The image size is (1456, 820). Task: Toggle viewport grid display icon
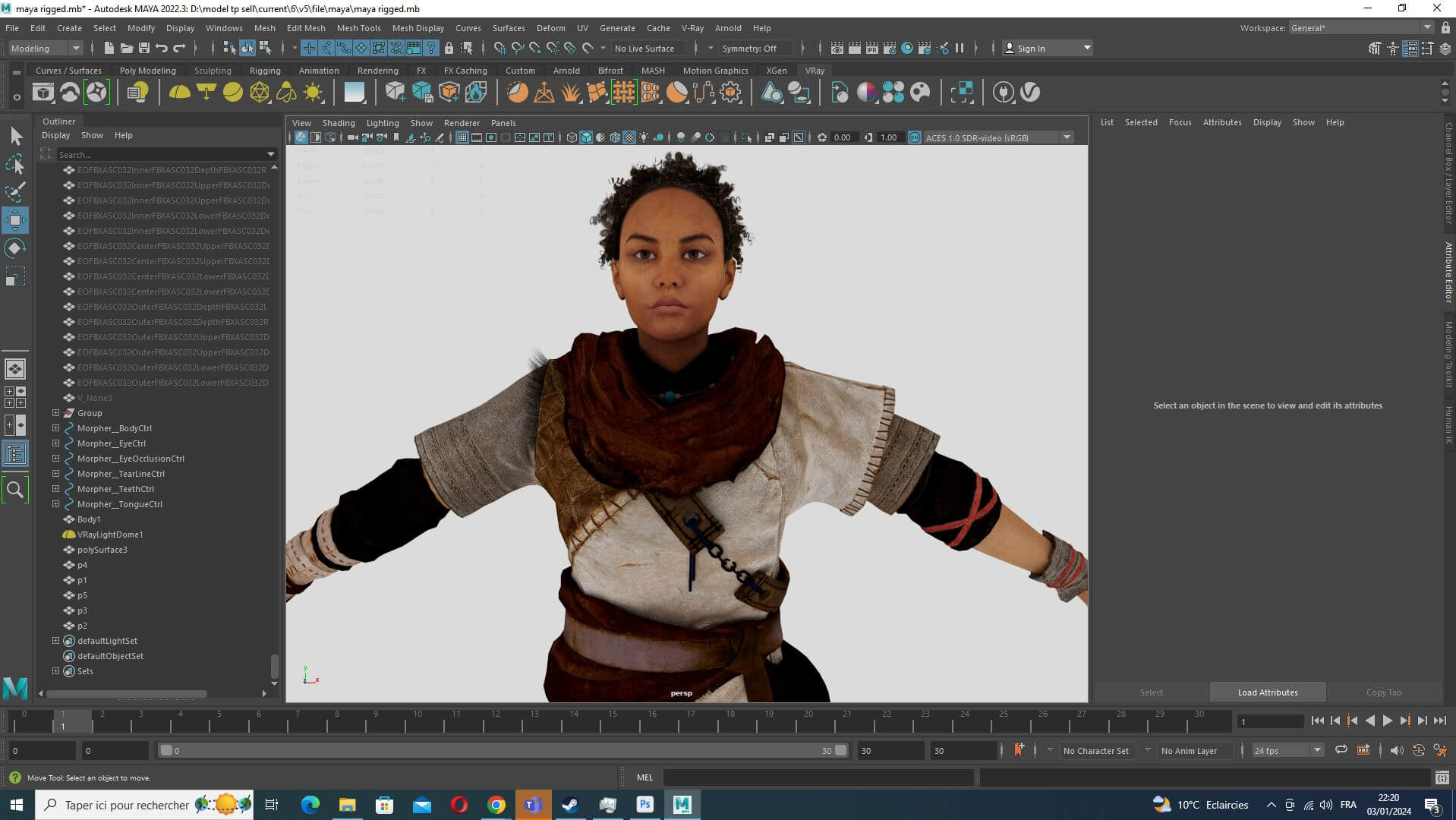(462, 137)
